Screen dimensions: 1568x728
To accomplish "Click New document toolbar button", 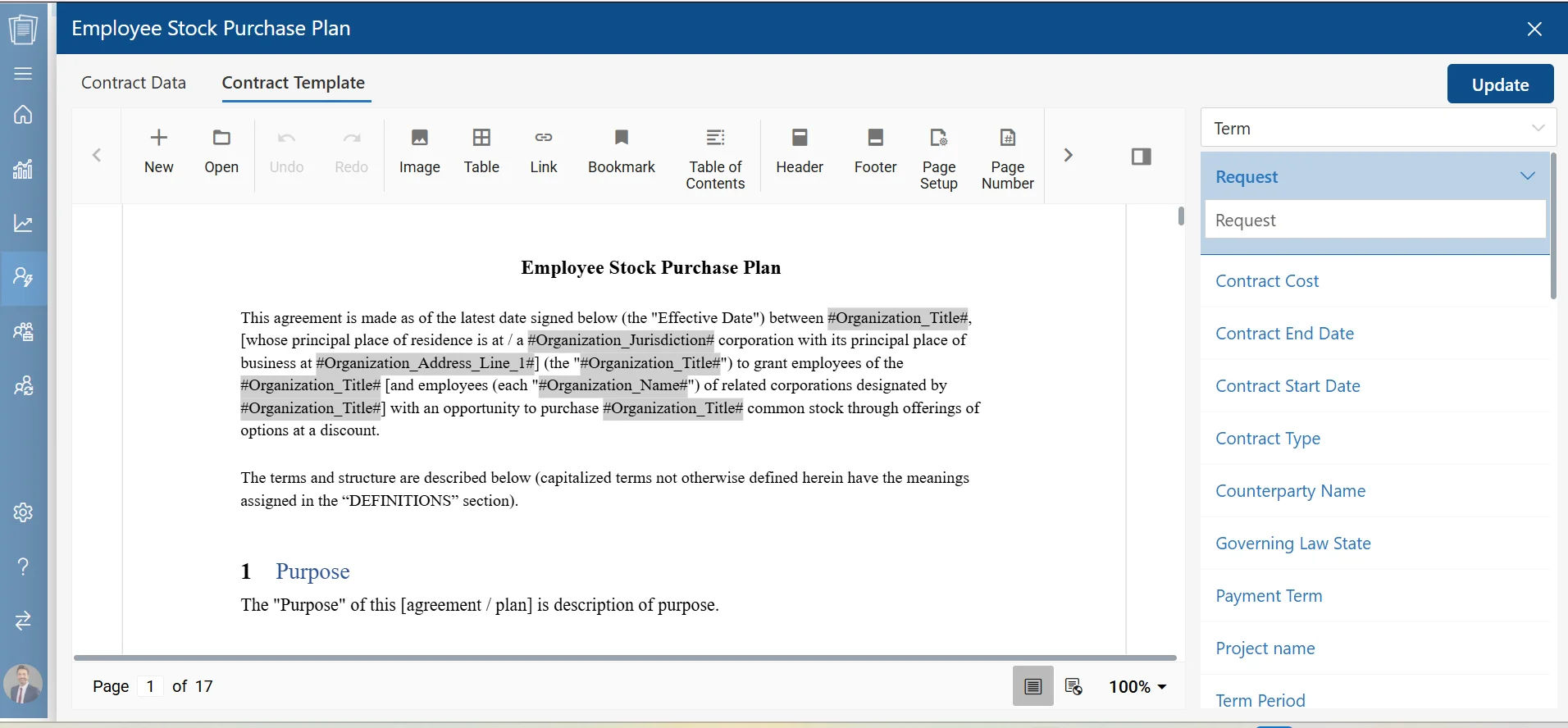I will click(159, 152).
